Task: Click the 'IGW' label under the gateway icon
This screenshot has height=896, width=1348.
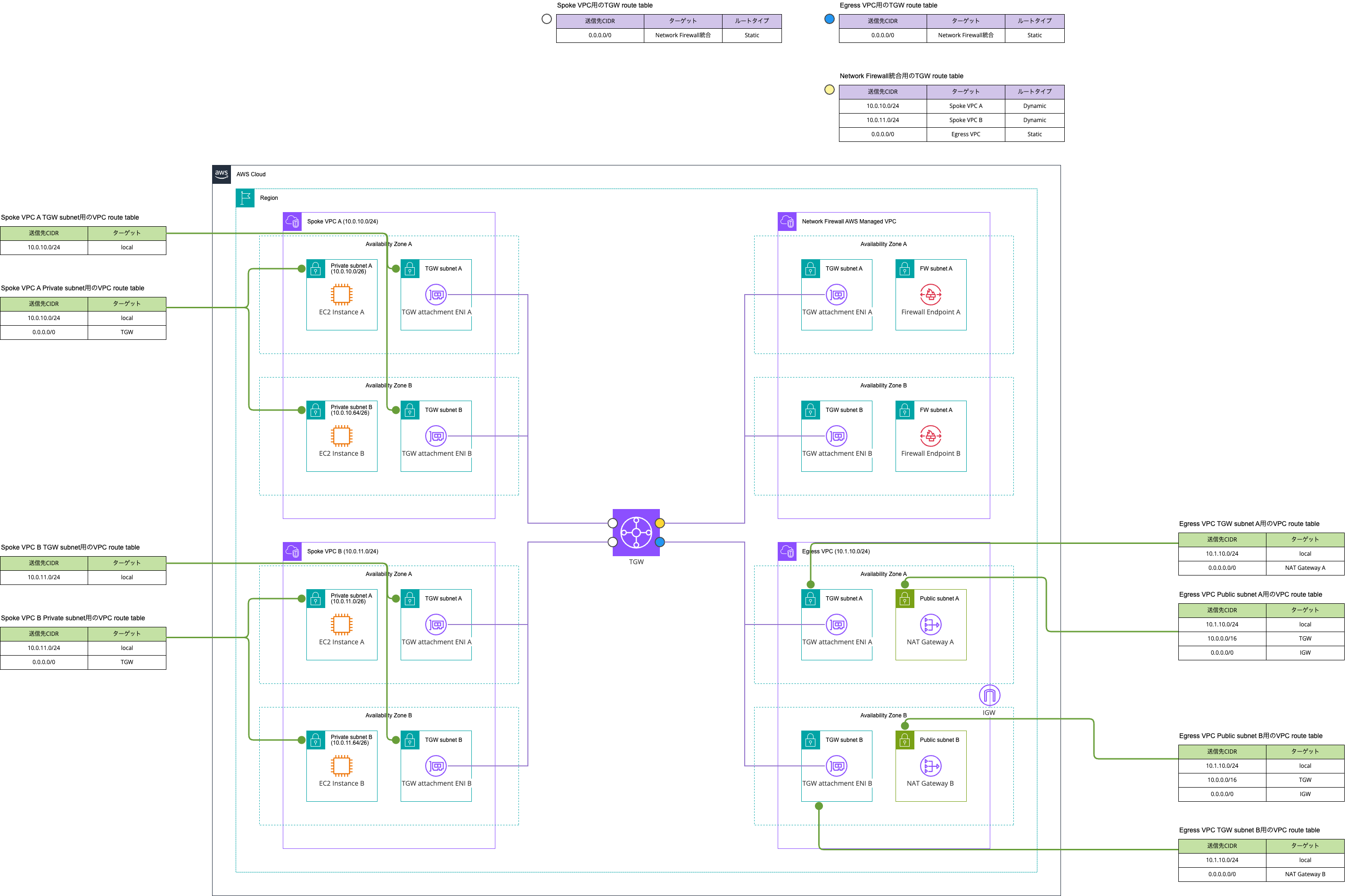Action: click(988, 713)
